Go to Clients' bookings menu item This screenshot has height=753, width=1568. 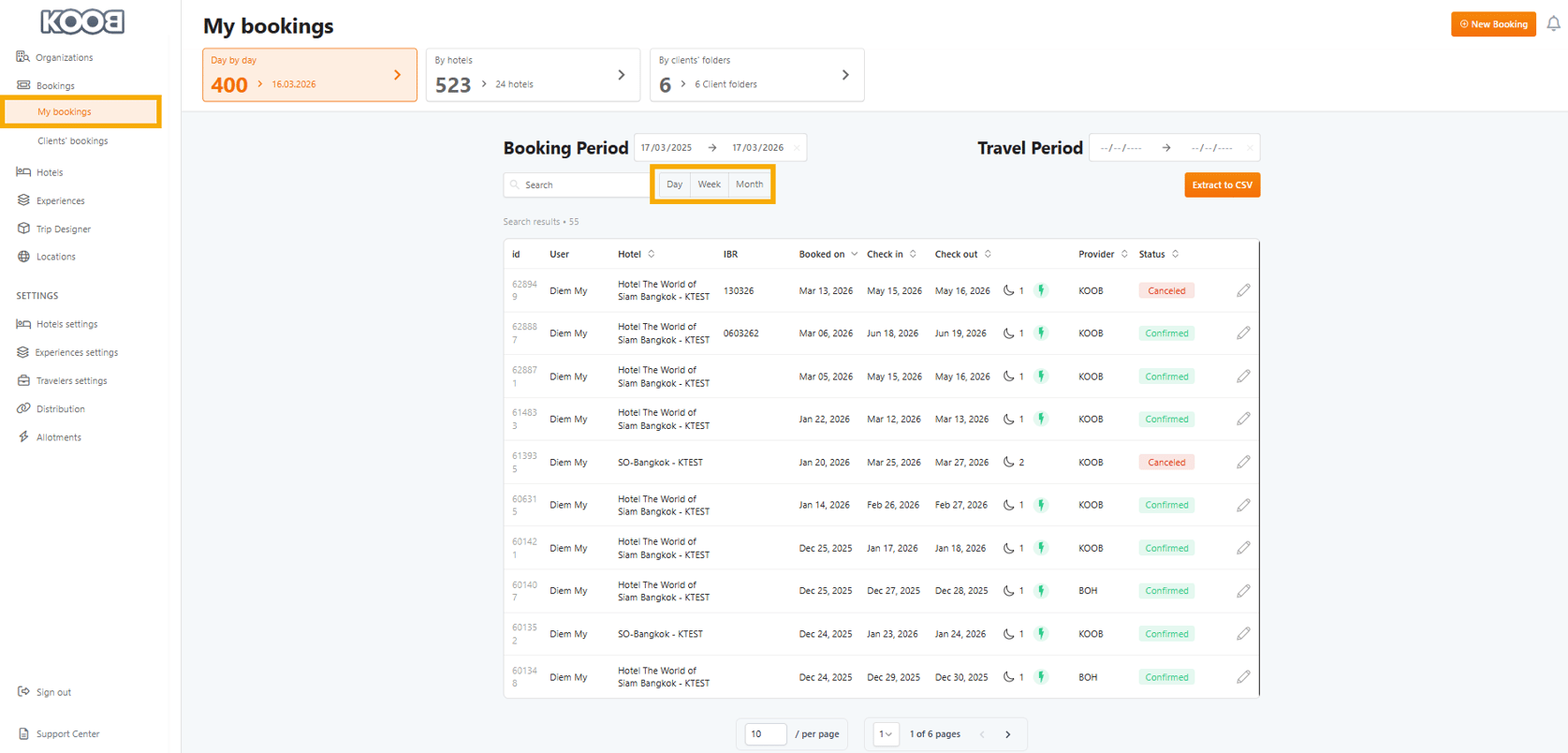pos(72,140)
